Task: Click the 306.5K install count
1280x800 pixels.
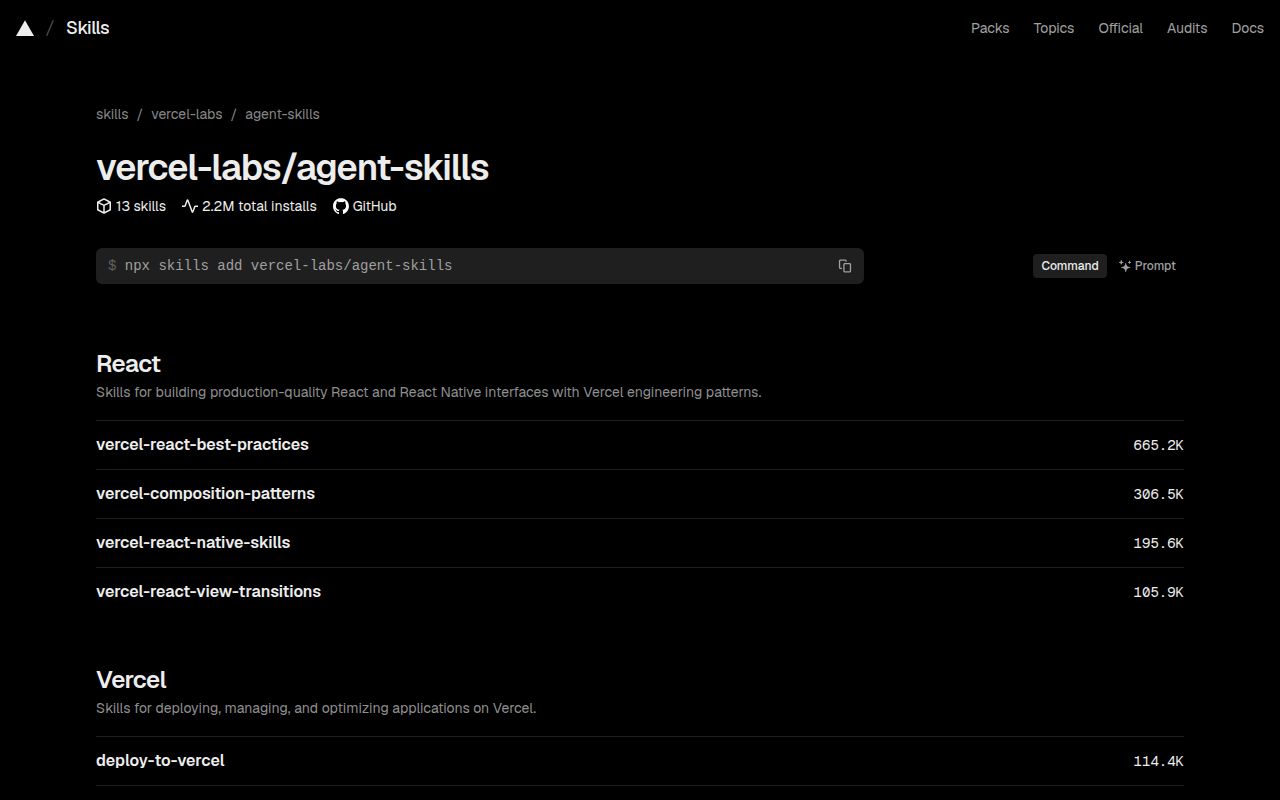Action: (1158, 494)
